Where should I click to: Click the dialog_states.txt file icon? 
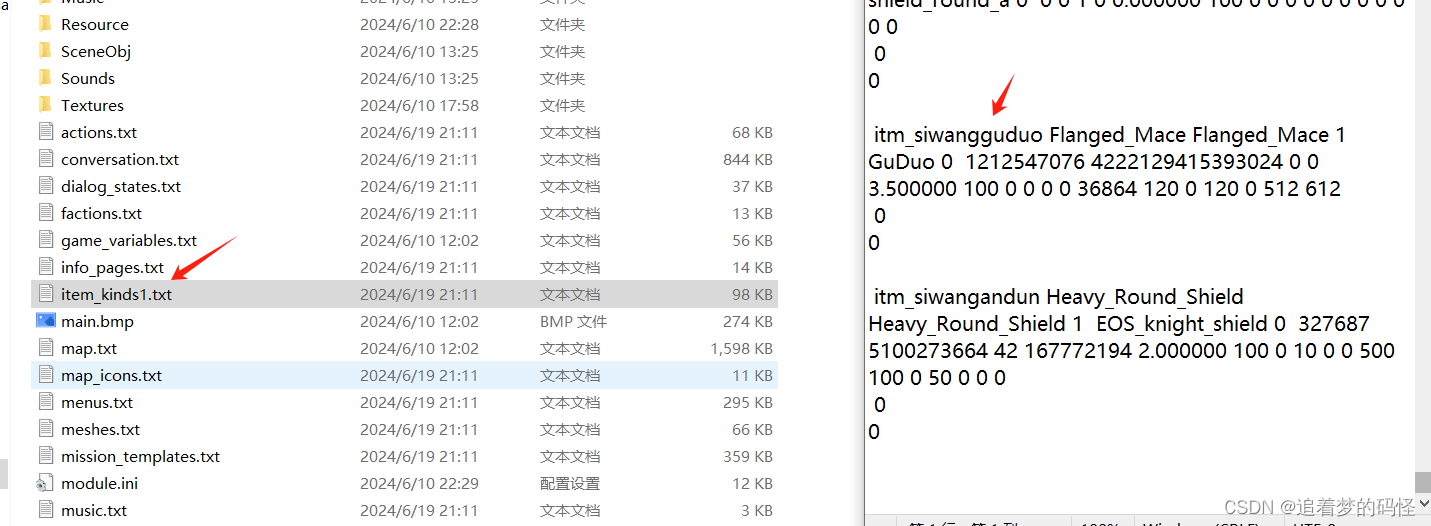coord(45,186)
